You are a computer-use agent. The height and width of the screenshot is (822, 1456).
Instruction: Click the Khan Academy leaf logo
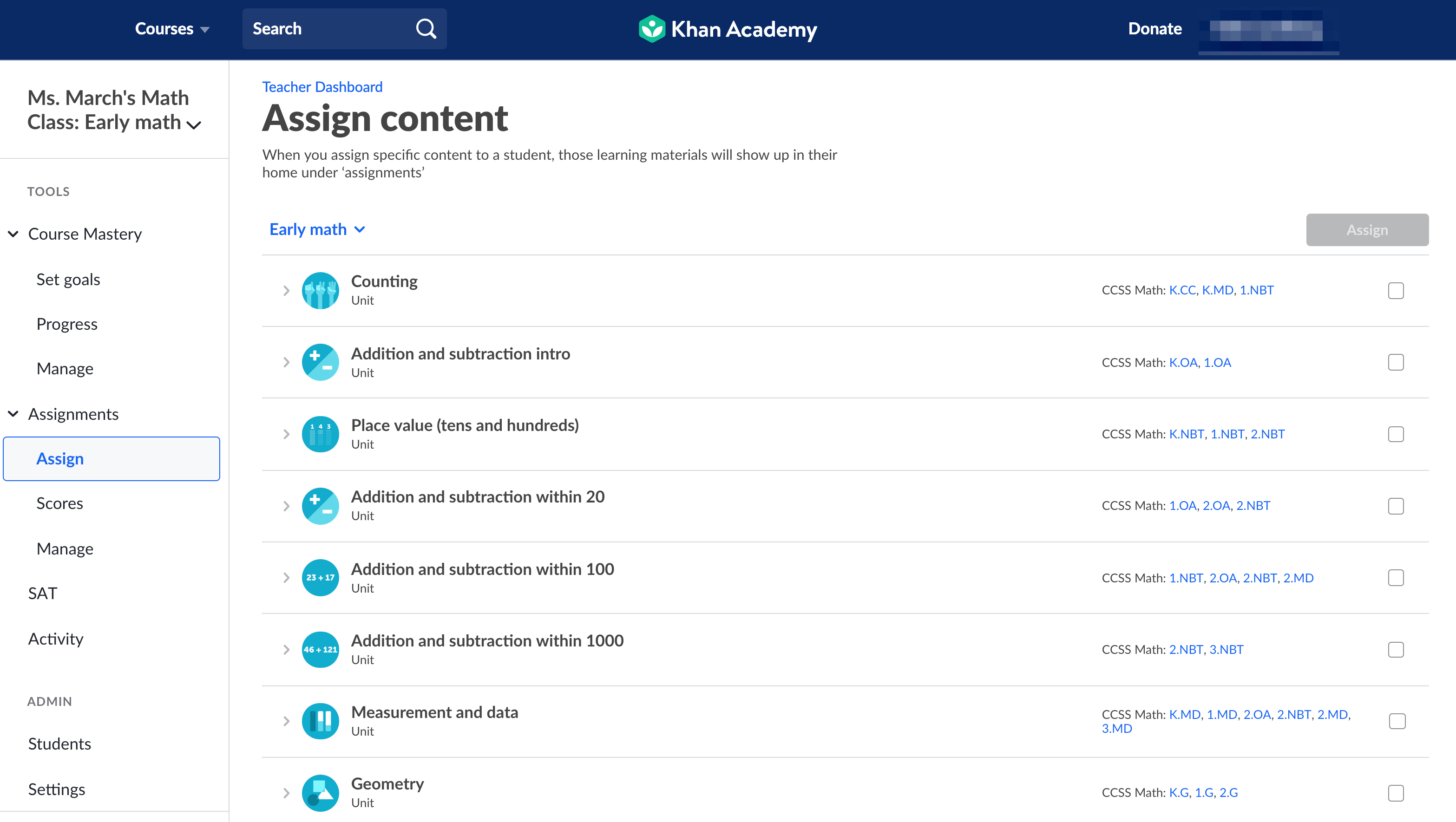(652, 29)
